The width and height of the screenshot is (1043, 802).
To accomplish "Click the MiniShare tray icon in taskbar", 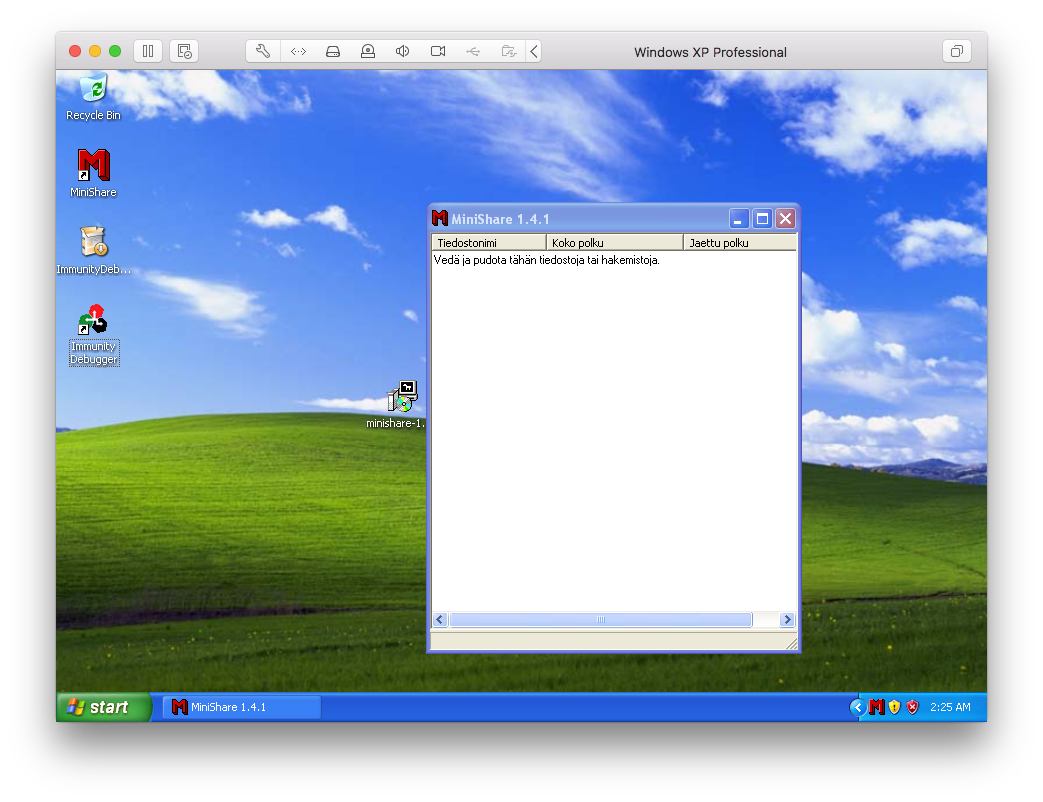I will pyautogui.click(x=877, y=707).
